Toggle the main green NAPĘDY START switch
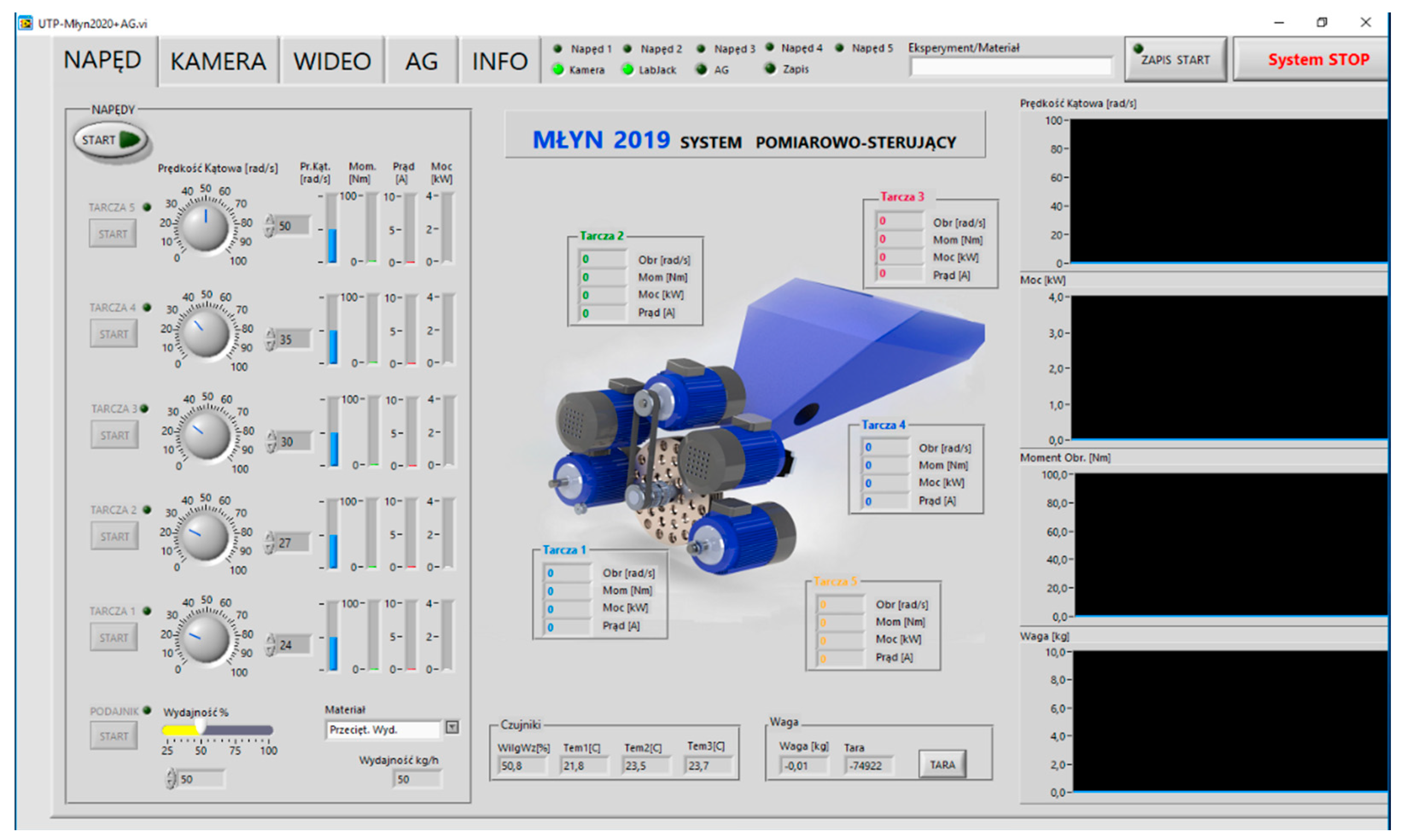The image size is (1402, 840). point(111,140)
